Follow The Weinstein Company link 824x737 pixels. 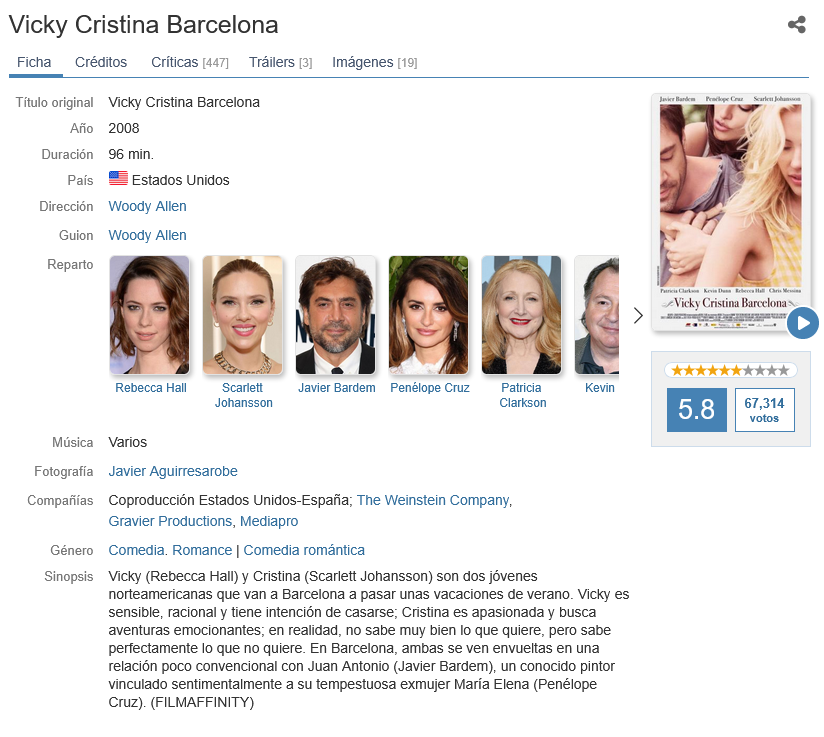tap(433, 500)
